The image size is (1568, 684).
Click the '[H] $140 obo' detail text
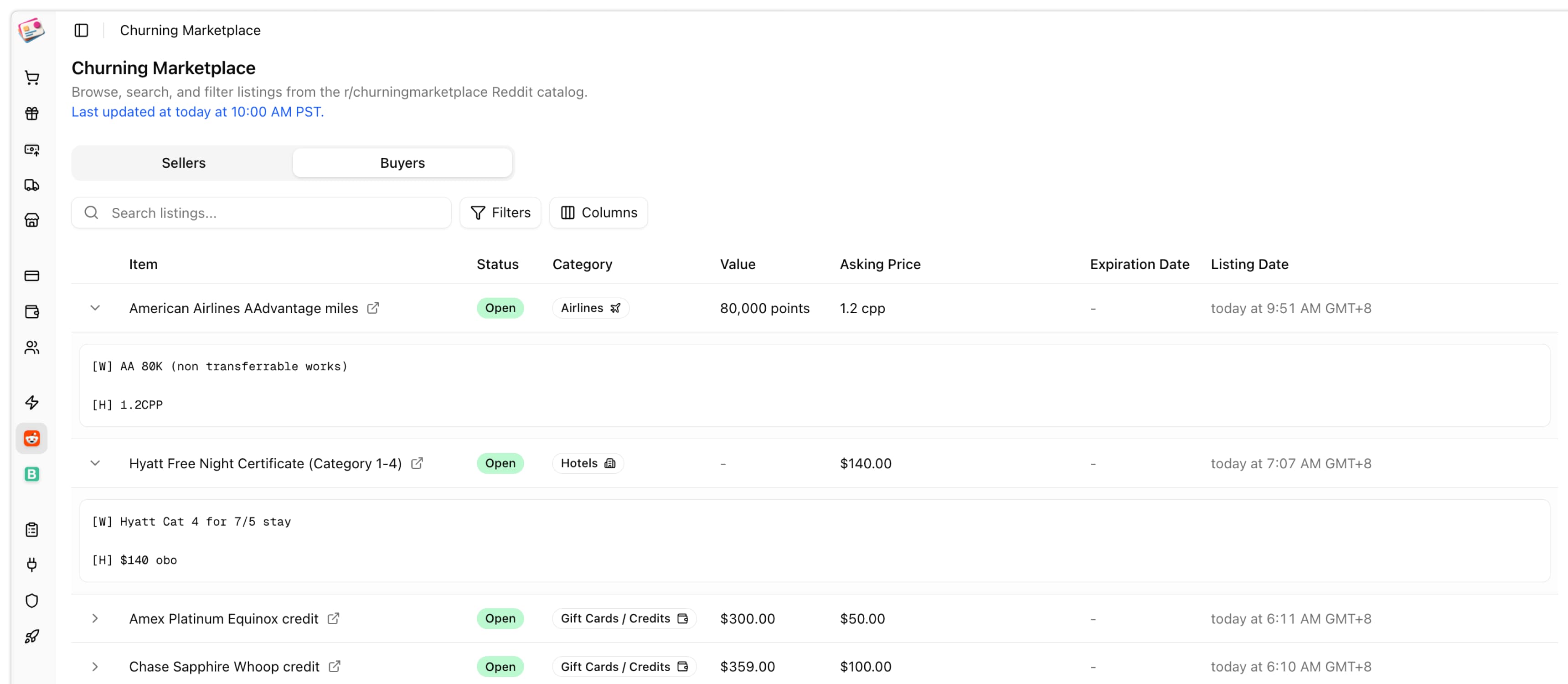(x=134, y=560)
